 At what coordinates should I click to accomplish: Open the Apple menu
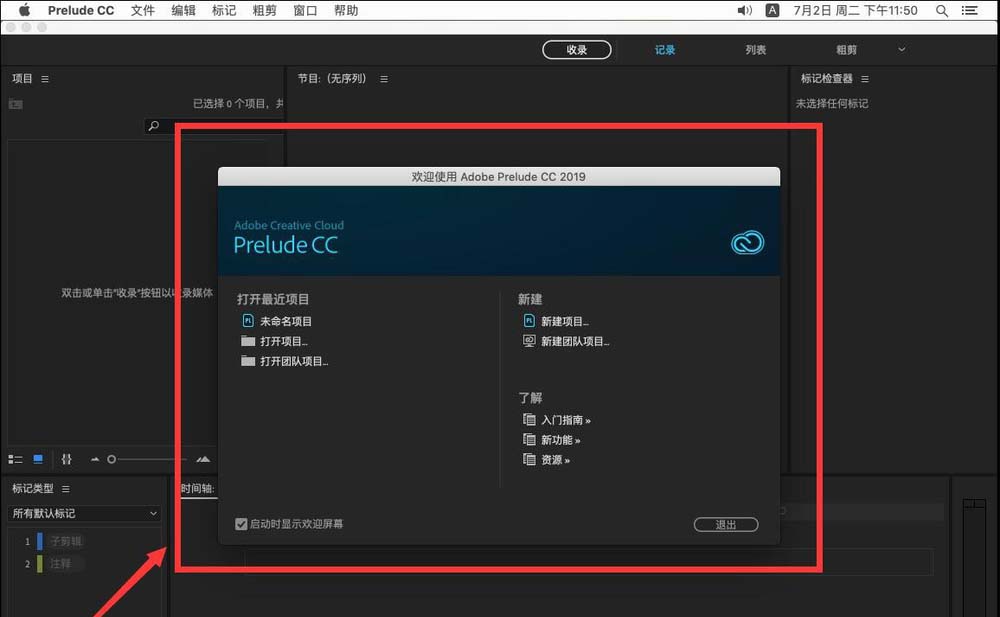(x=24, y=10)
